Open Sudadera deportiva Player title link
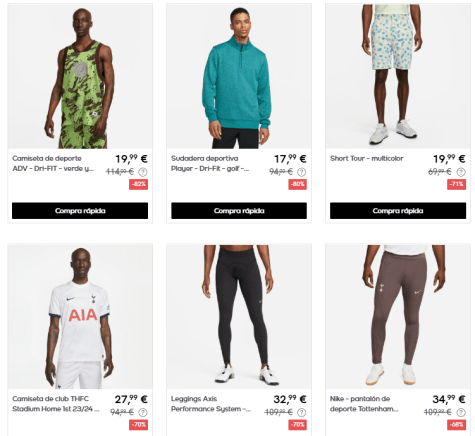The width and height of the screenshot is (475, 436). (x=210, y=164)
